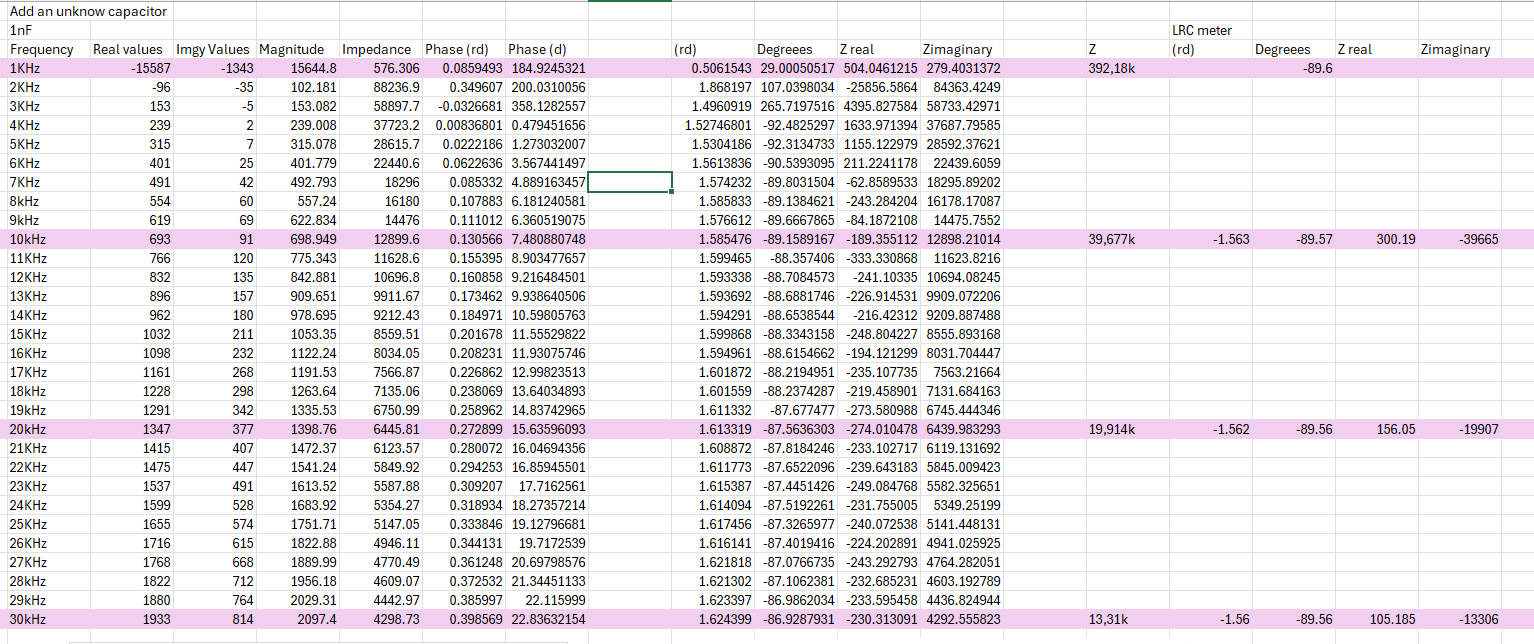Select the LRC Zimaginary value '-19907'
Image resolution: width=1534 pixels, height=644 pixels.
(x=1479, y=429)
